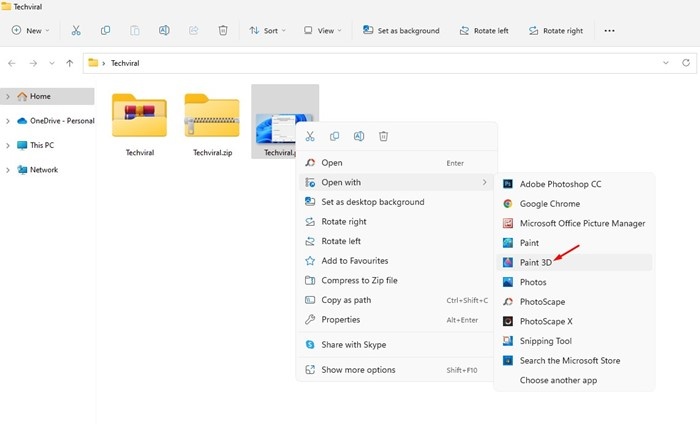Open the See more ellipsis menu
Screen dimensions: 700x424
tap(609, 30)
